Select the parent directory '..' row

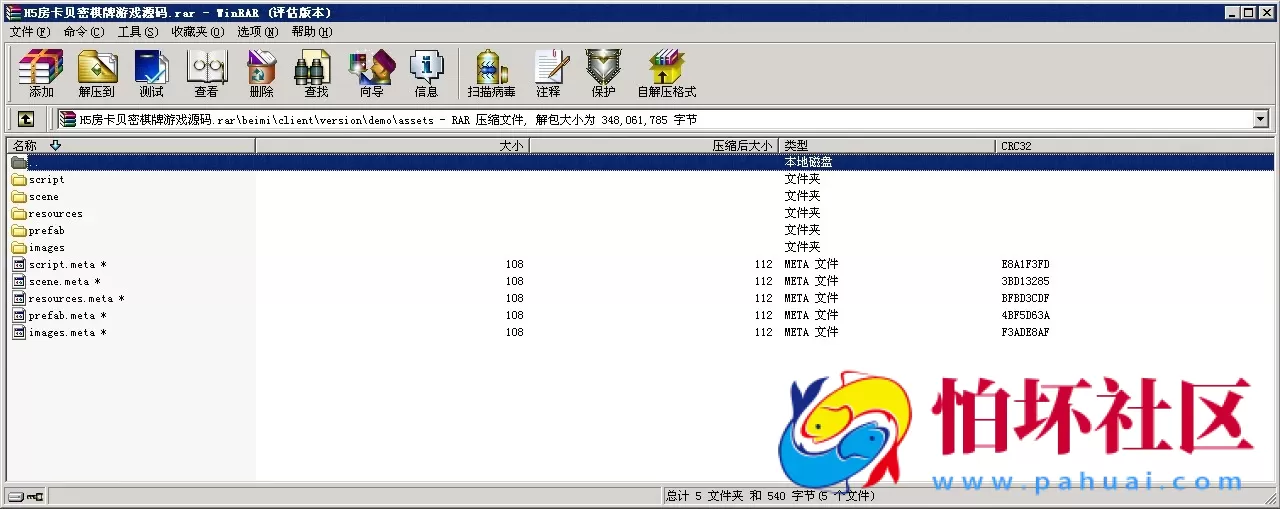coord(640,162)
